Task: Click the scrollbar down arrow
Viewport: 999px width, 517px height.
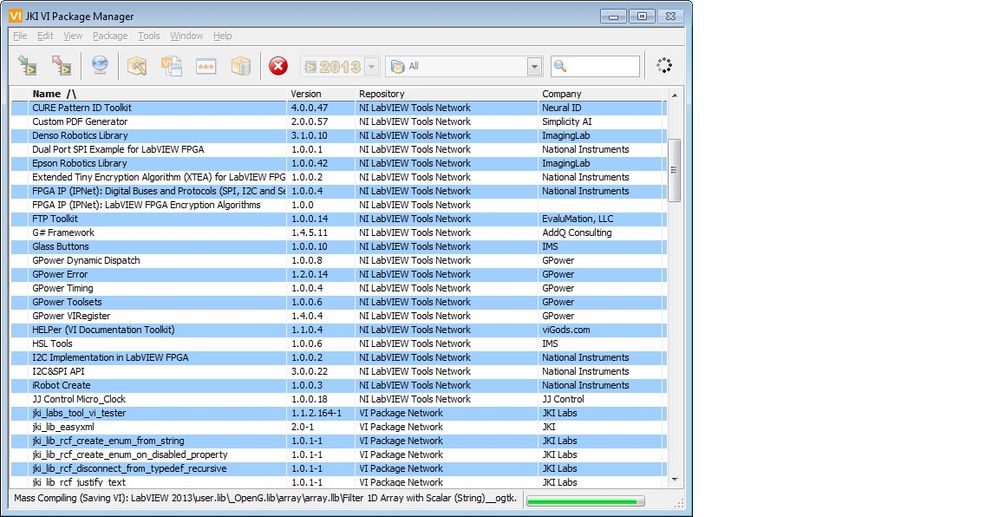Action: tap(674, 480)
